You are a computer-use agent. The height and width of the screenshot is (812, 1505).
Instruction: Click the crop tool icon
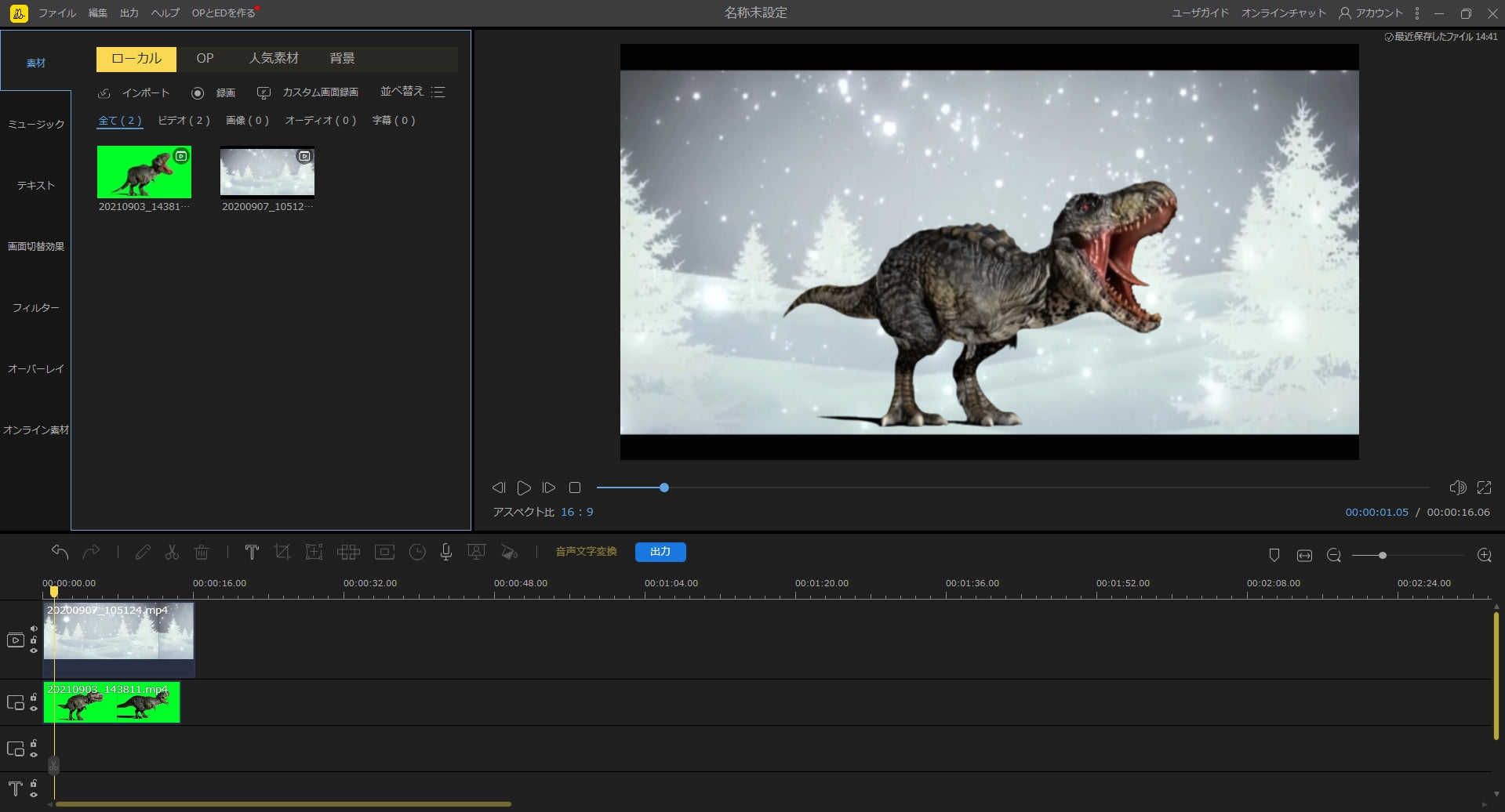pos(282,552)
